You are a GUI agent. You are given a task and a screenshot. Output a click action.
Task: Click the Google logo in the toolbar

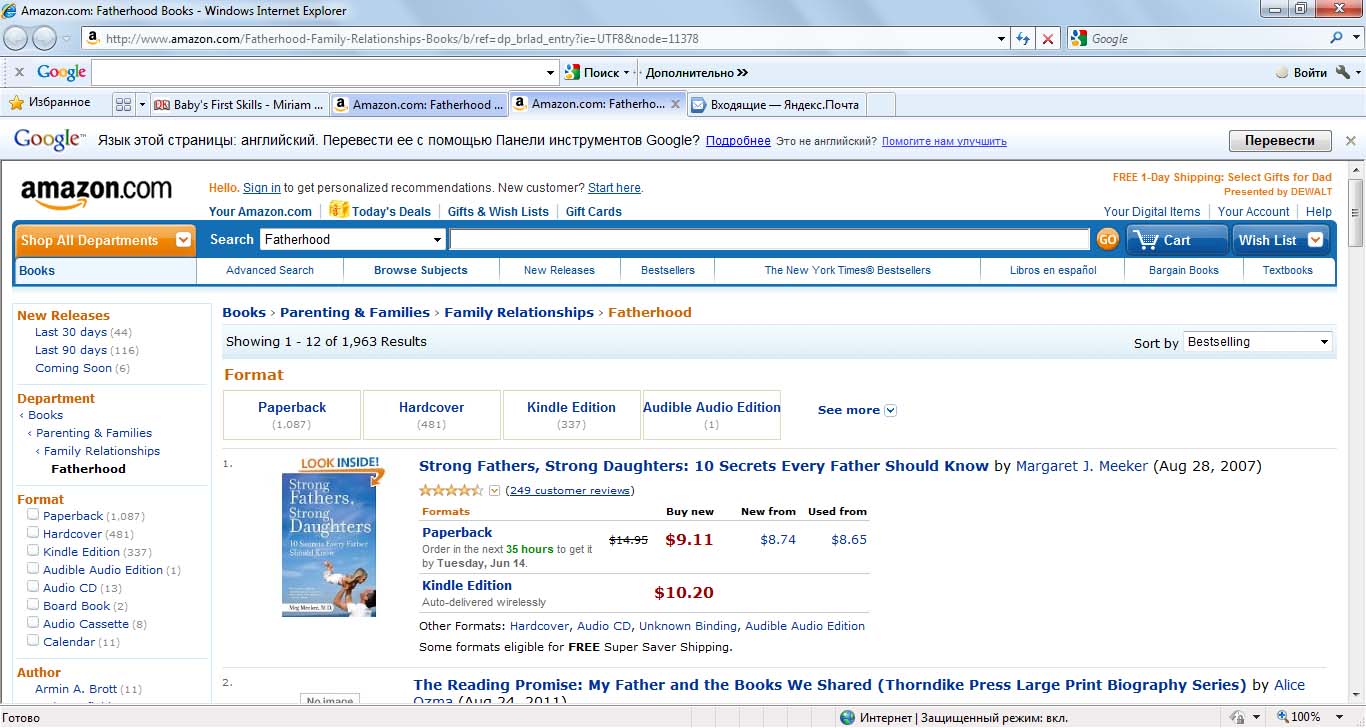62,72
